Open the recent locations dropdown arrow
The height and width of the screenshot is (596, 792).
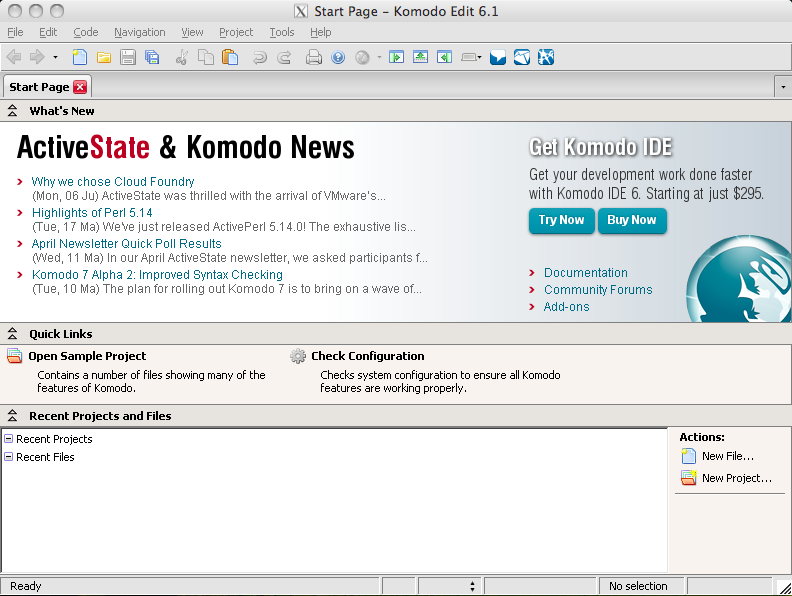click(x=55, y=57)
